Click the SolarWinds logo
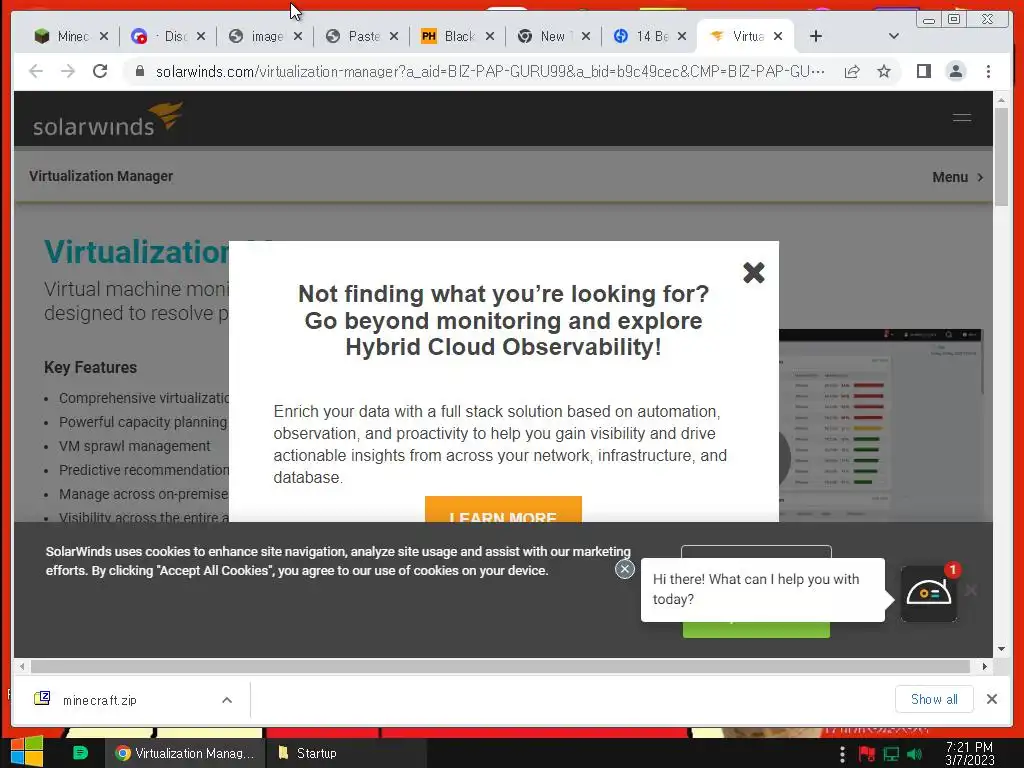The height and width of the screenshot is (768, 1024). click(x=108, y=119)
